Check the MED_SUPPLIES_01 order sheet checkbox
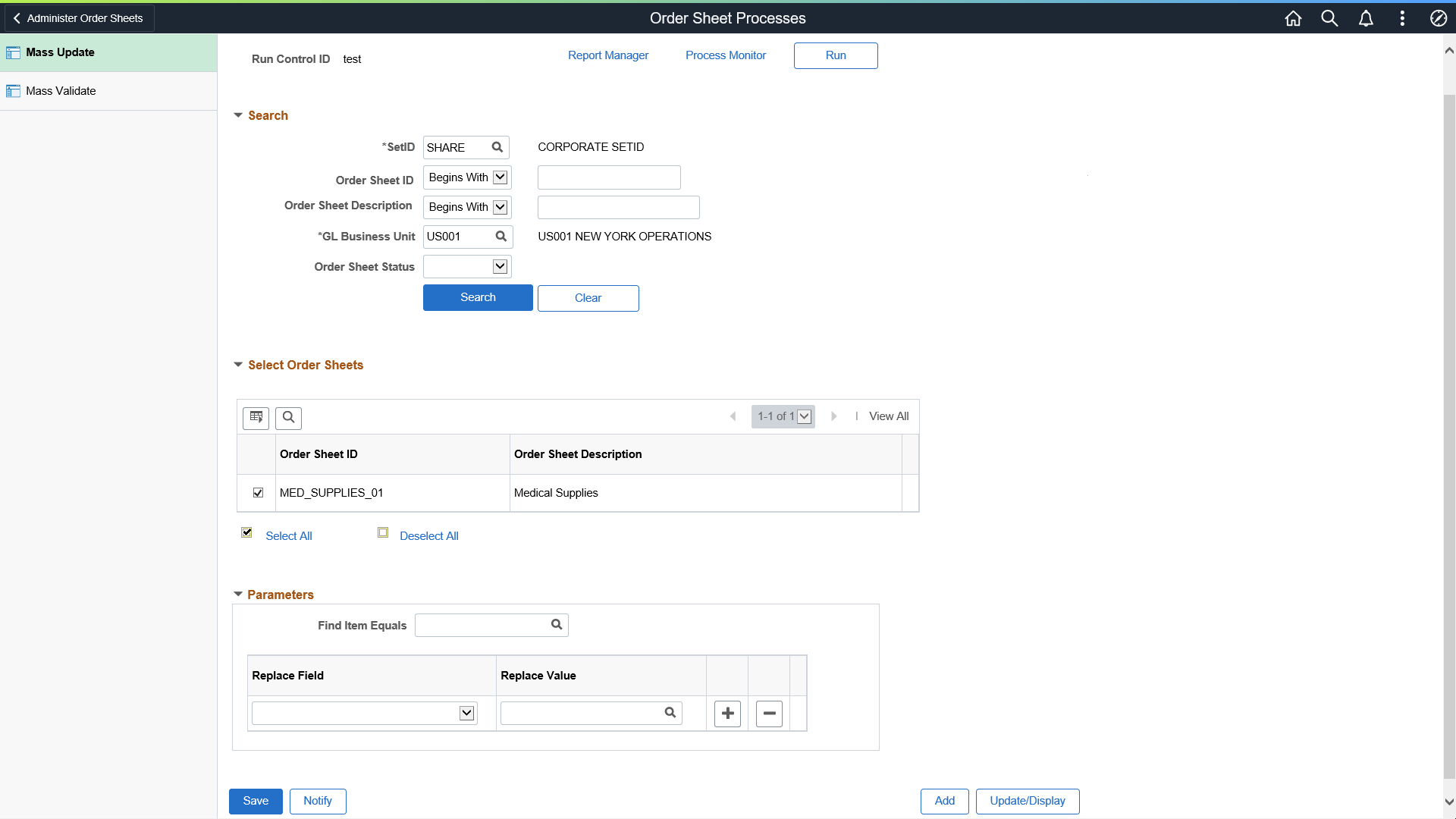 tap(258, 493)
